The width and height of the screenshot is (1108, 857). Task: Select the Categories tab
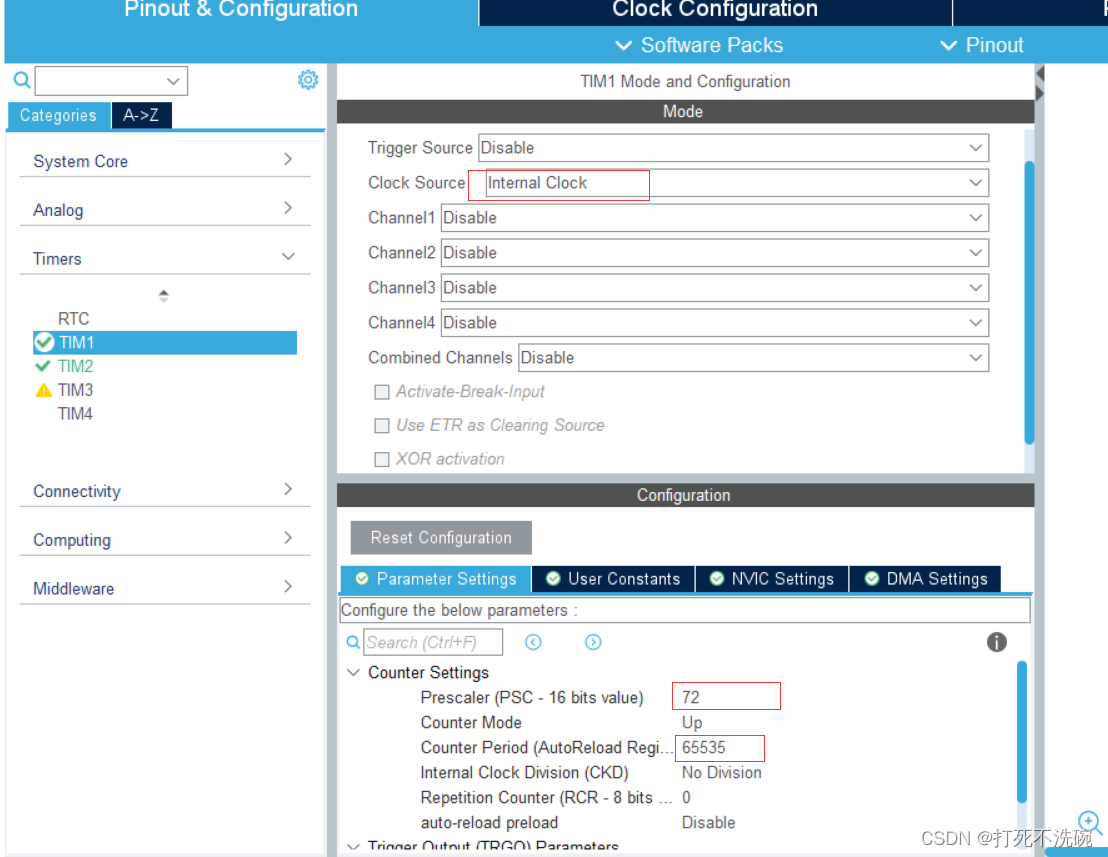click(x=58, y=115)
